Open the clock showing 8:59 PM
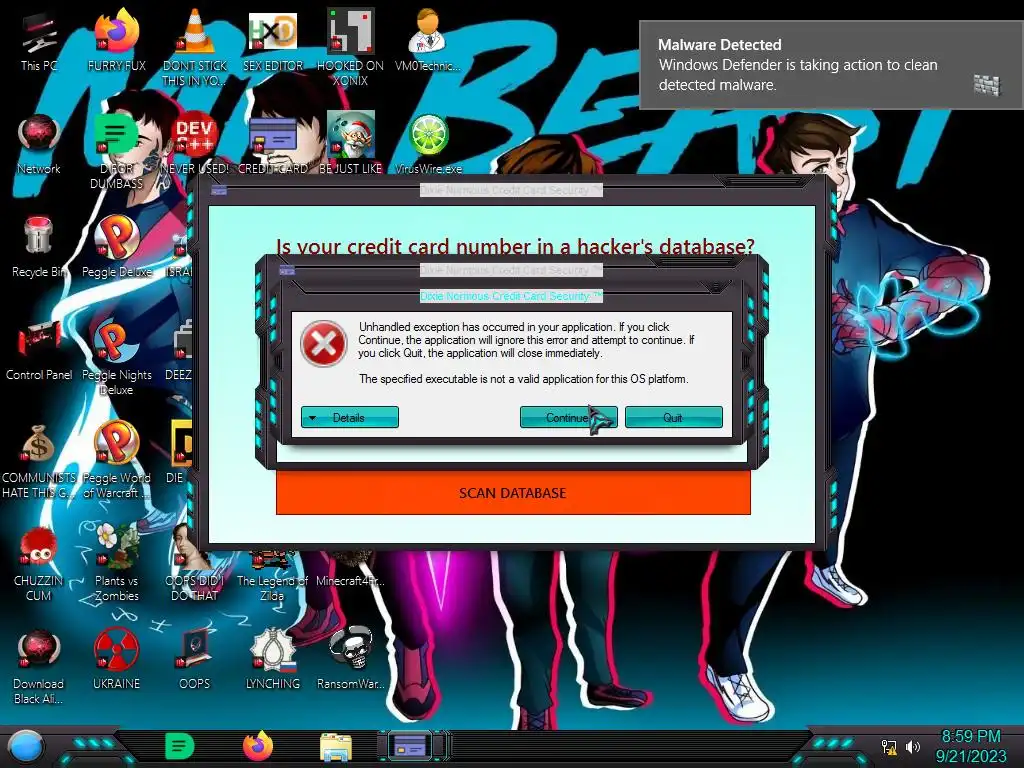The height and width of the screenshot is (768, 1024). tap(970, 746)
